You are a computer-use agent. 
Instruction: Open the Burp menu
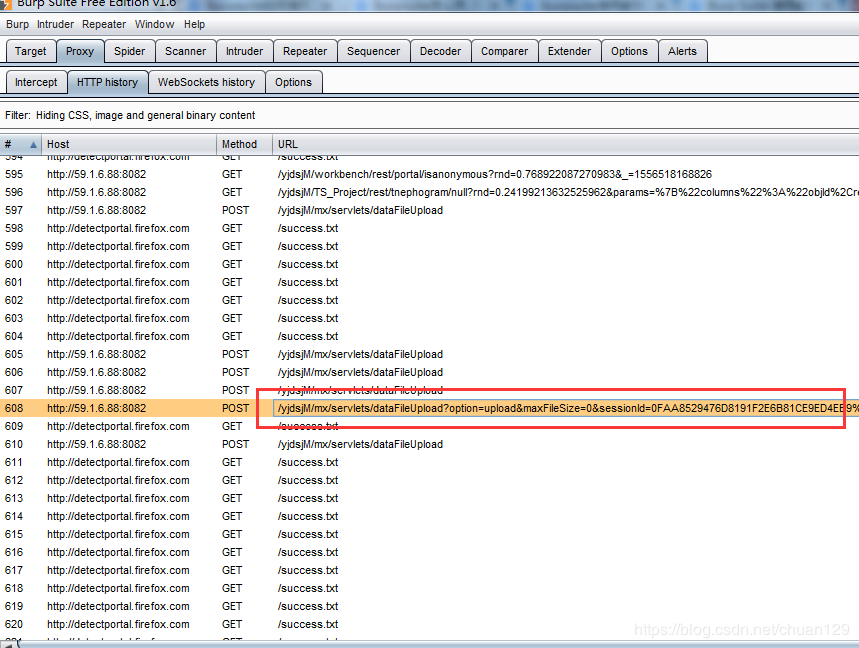[x=17, y=24]
